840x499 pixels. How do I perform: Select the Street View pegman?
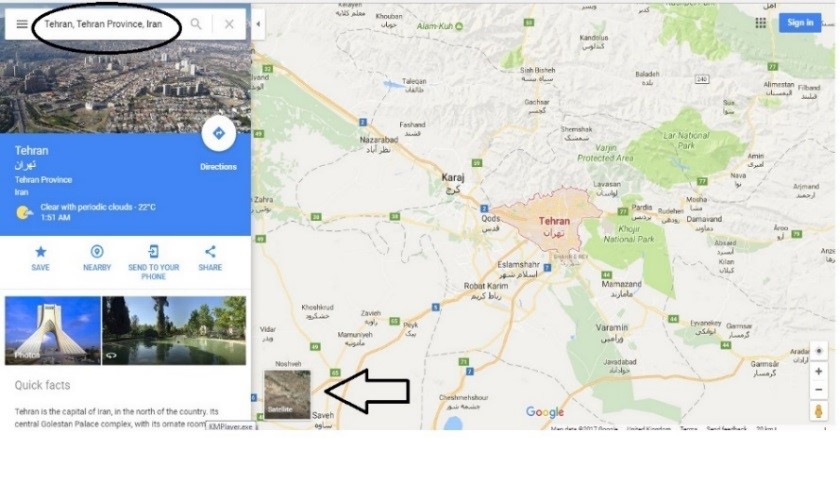(819, 412)
